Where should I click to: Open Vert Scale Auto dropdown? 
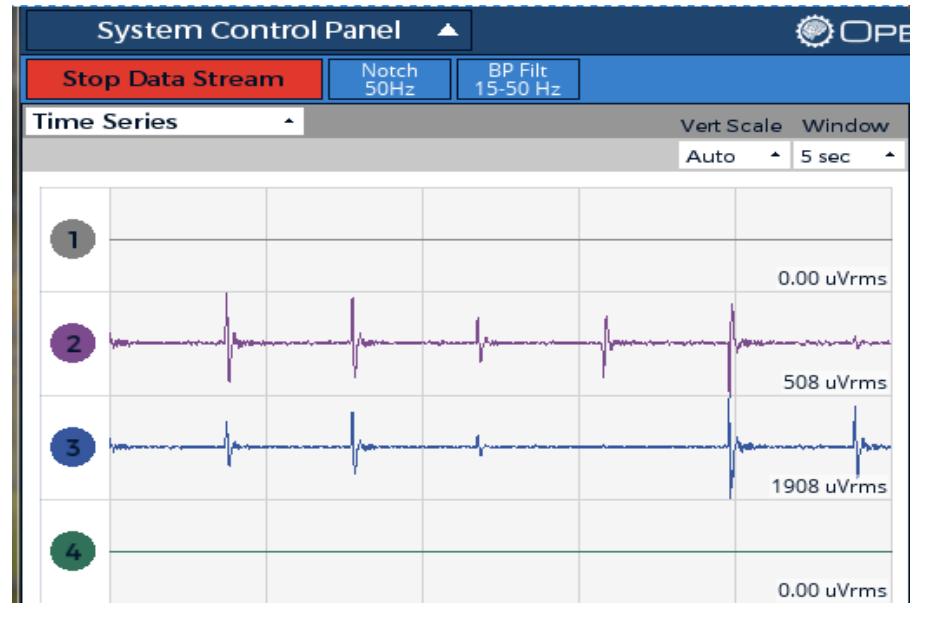click(x=733, y=156)
